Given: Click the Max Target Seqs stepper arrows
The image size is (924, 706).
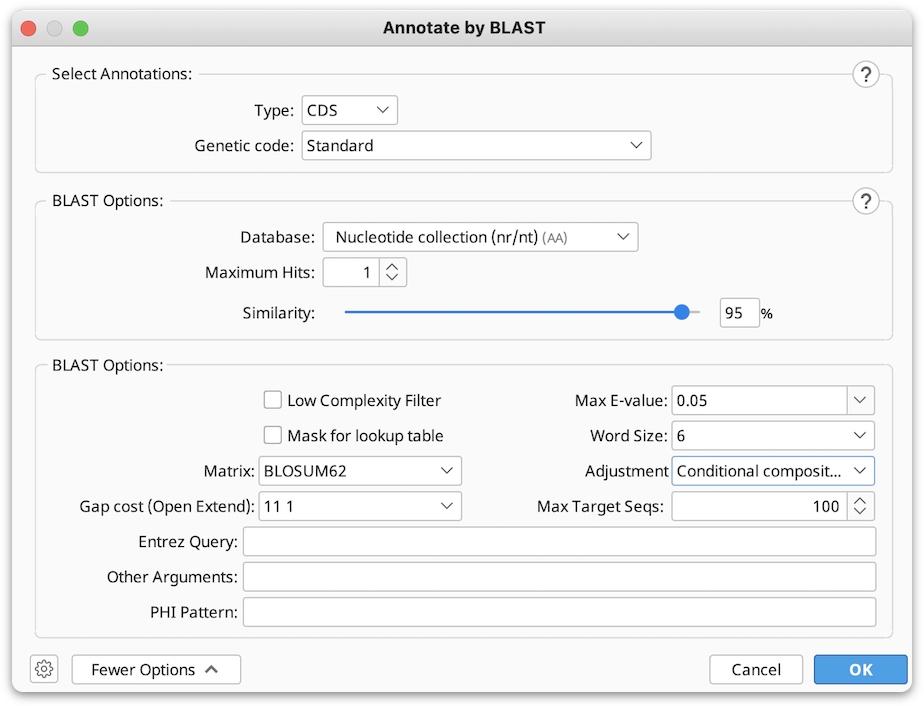Looking at the screenshot, I should tap(860, 506).
